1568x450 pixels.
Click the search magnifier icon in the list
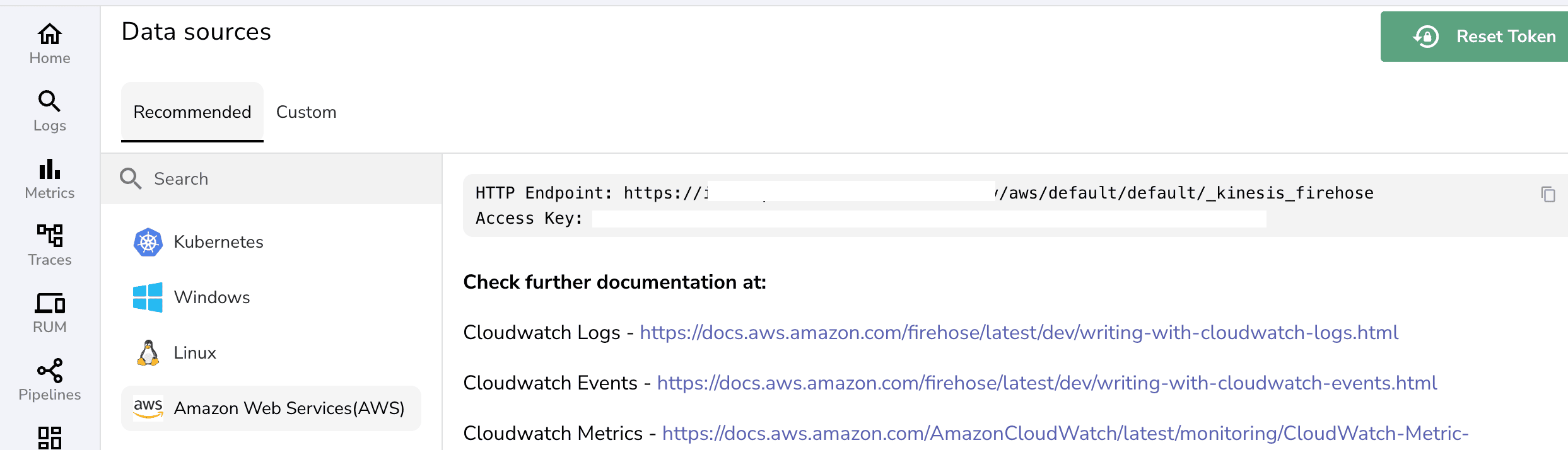pos(131,179)
